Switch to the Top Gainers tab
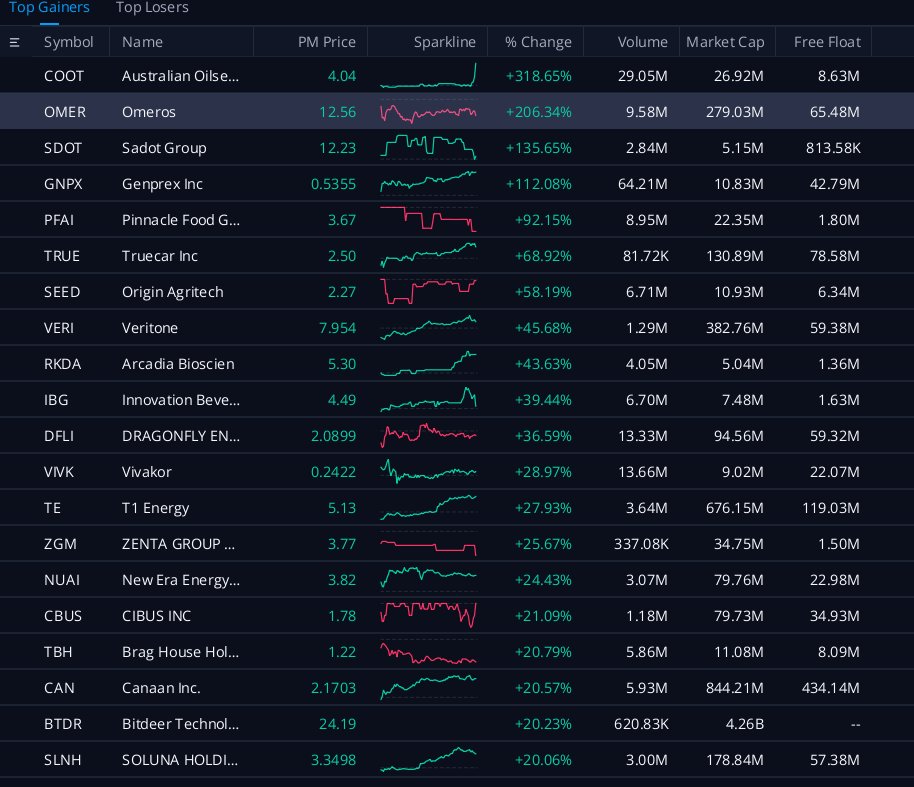The image size is (914, 787). pyautogui.click(x=49, y=8)
